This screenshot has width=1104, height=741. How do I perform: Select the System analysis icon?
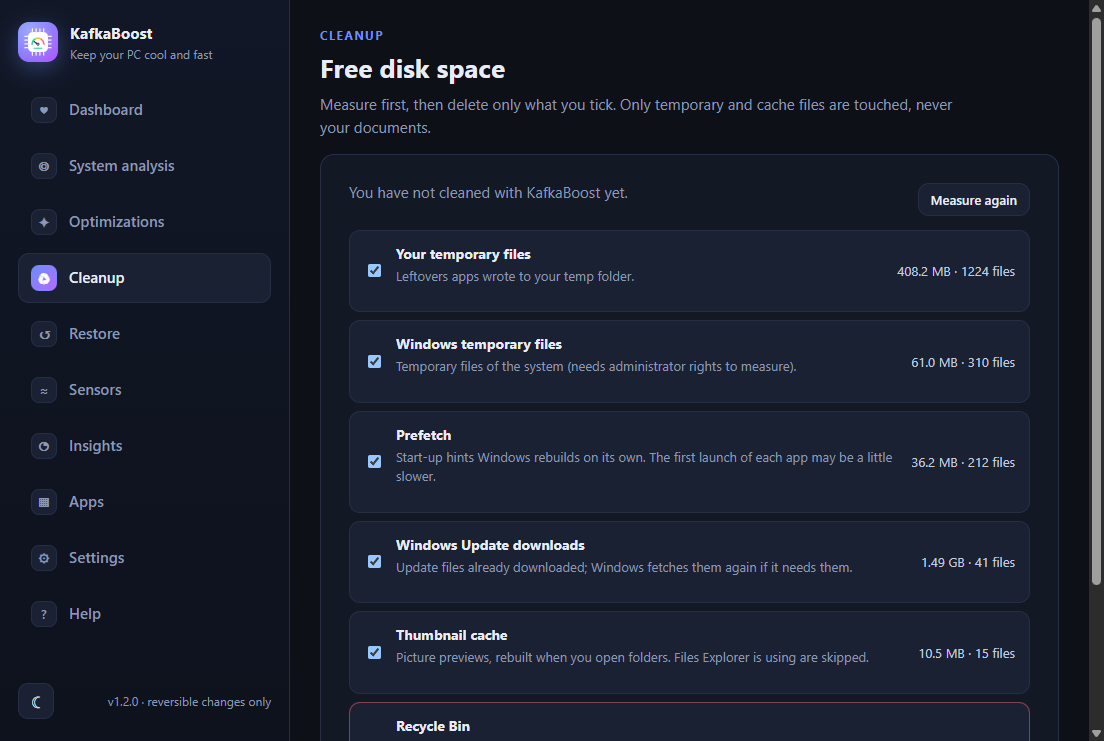44,166
